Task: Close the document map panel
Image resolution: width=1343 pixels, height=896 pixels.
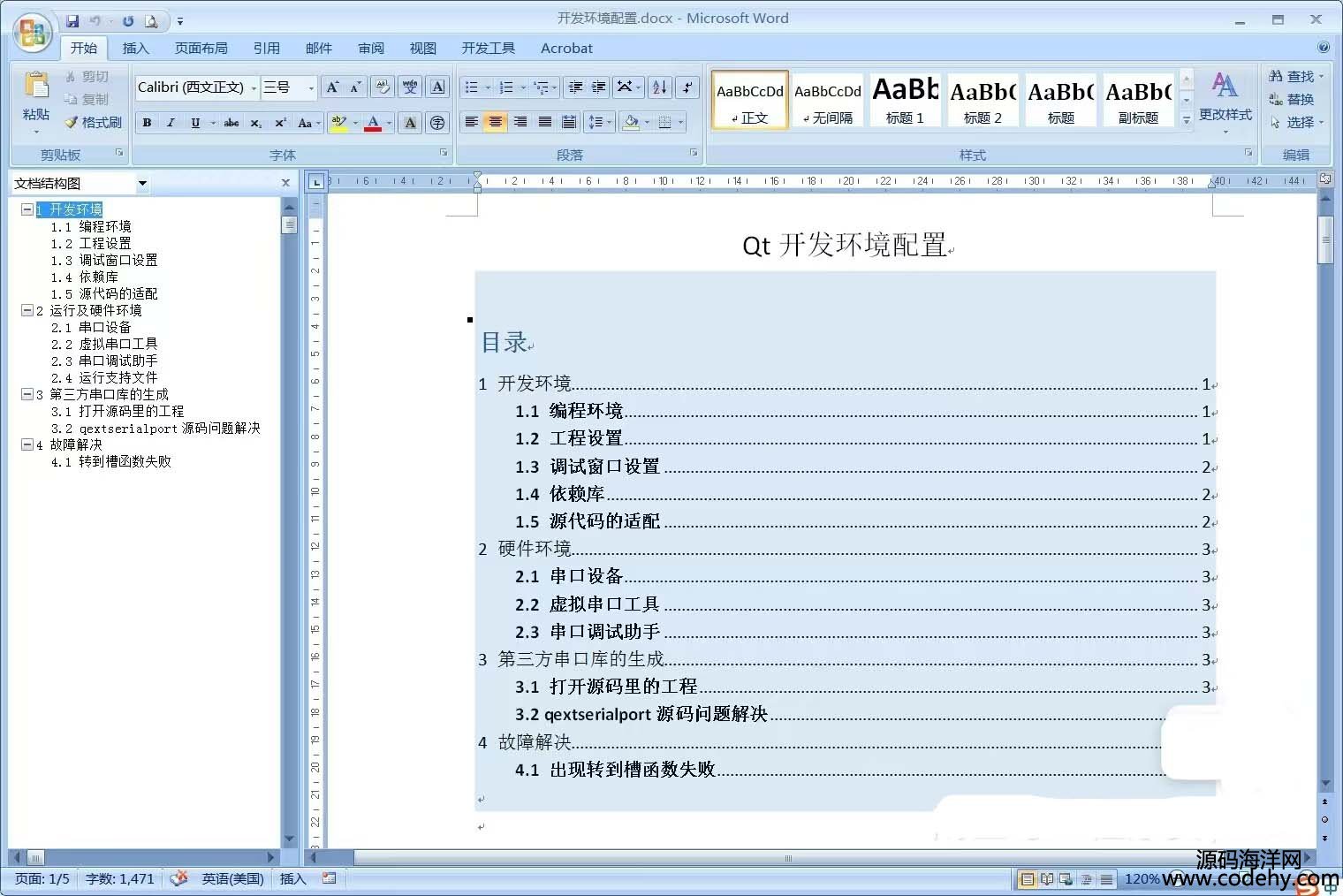Action: [x=285, y=183]
